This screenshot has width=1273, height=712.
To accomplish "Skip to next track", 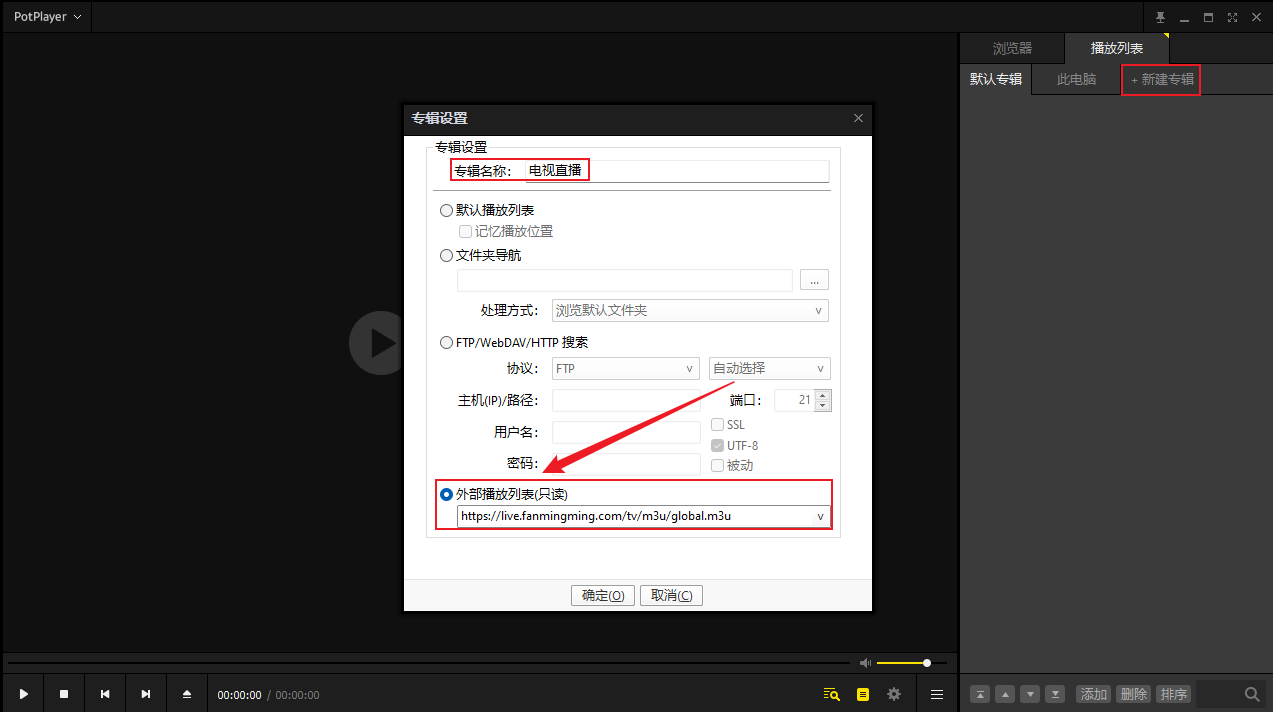I will 146,694.
